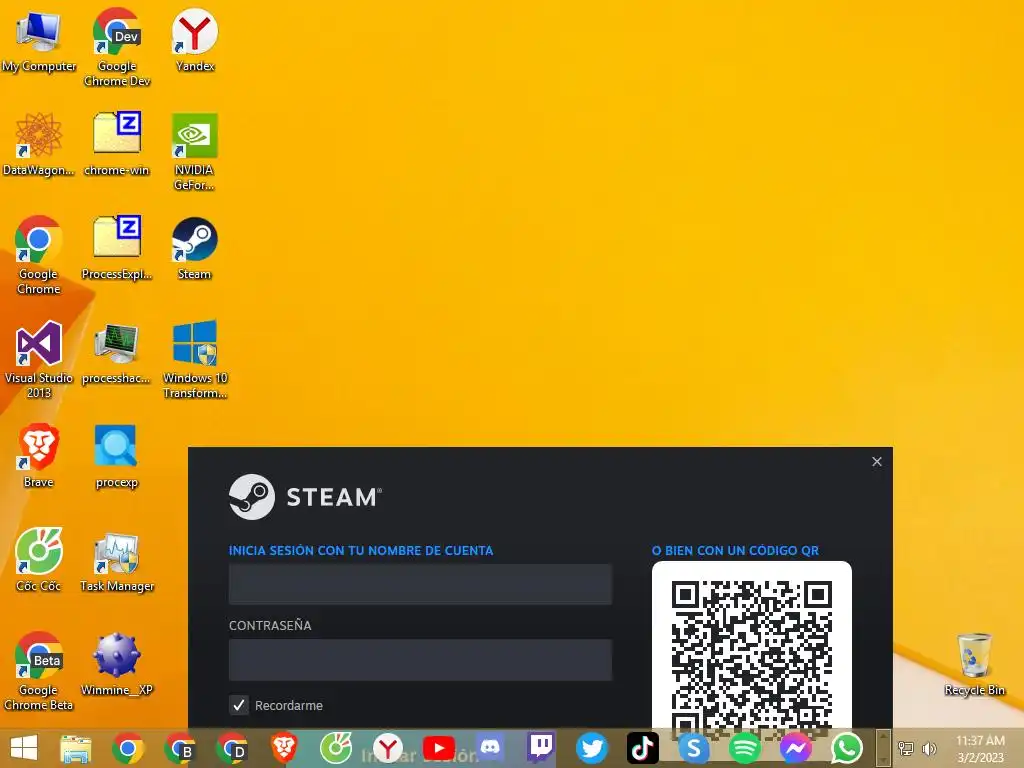1024x768 pixels.
Task: Select the procexp desktop icon
Action: (x=116, y=456)
